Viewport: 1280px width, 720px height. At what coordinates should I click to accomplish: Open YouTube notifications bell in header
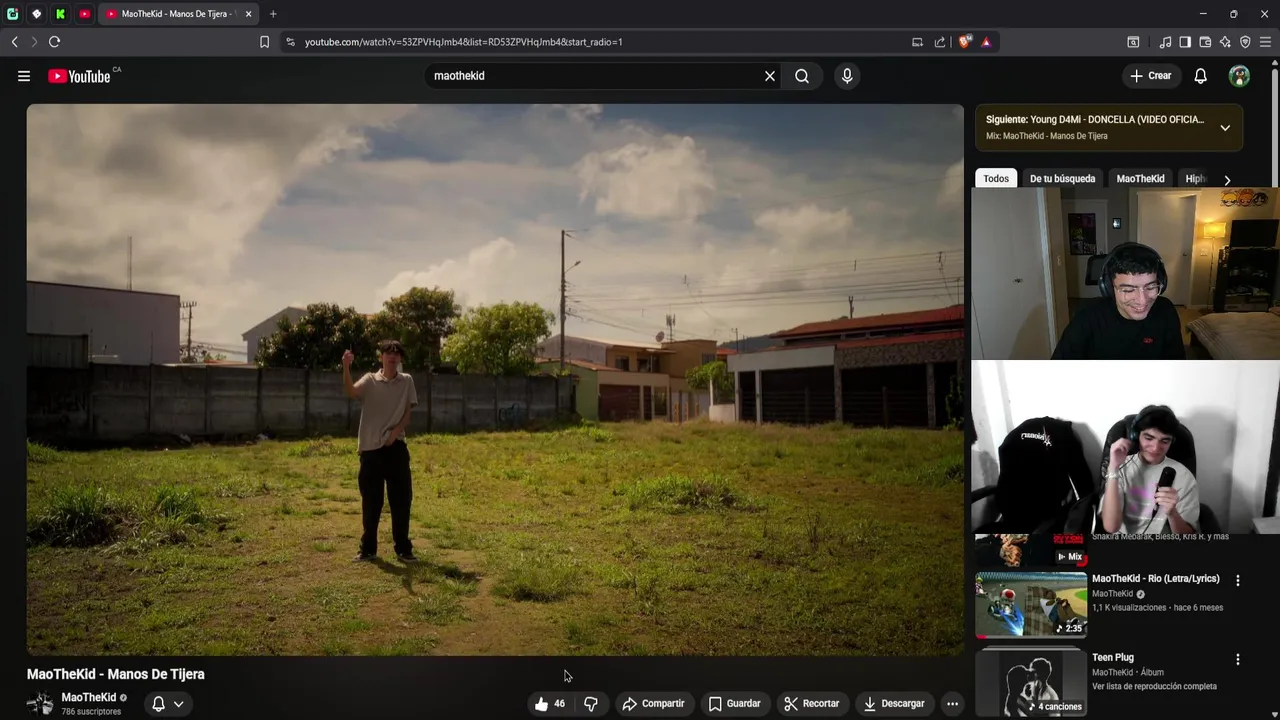point(1201,76)
